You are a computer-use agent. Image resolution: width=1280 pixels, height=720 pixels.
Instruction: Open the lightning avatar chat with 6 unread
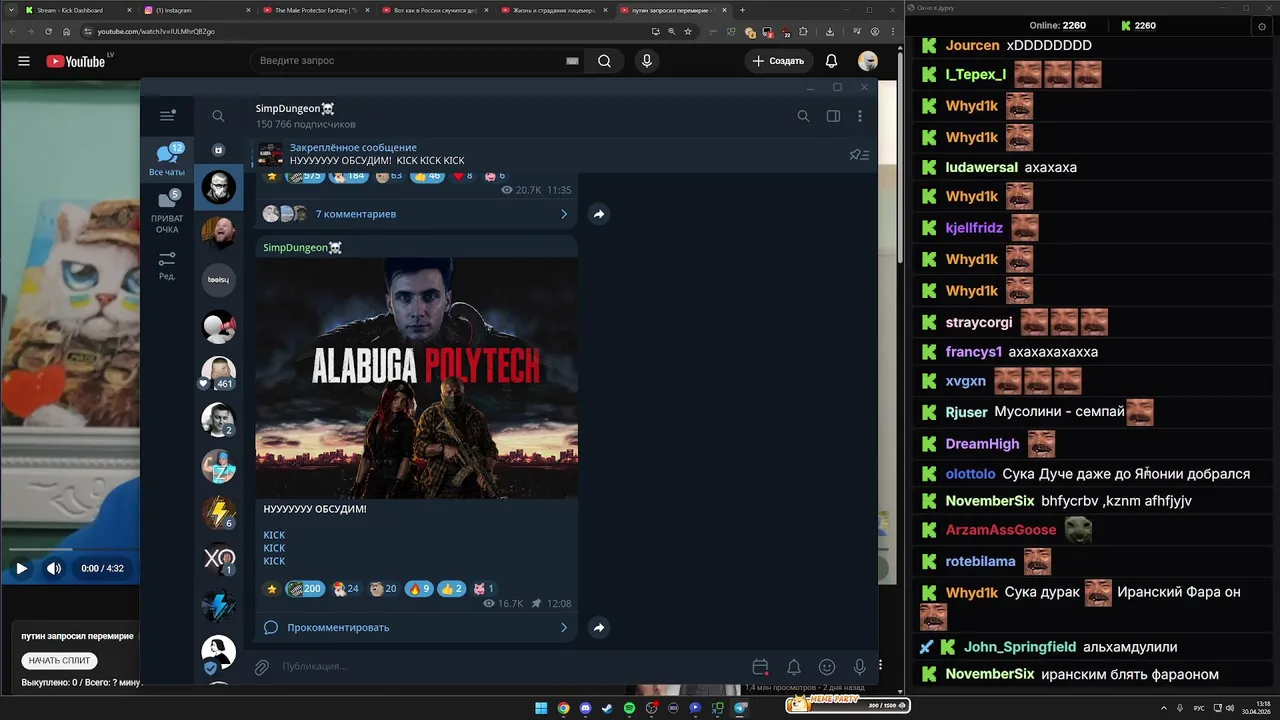[218, 512]
